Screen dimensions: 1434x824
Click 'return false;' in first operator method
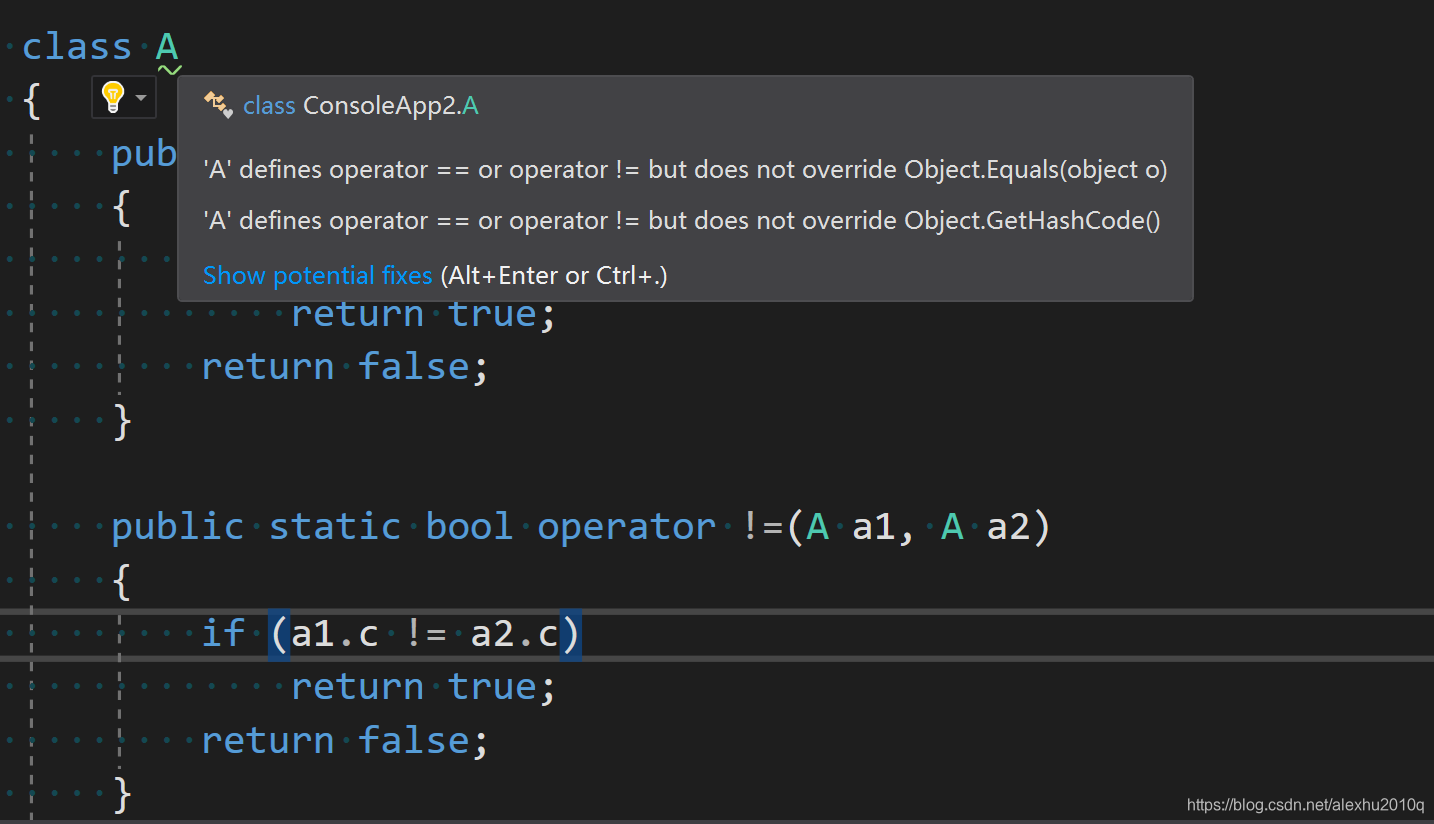(x=345, y=367)
